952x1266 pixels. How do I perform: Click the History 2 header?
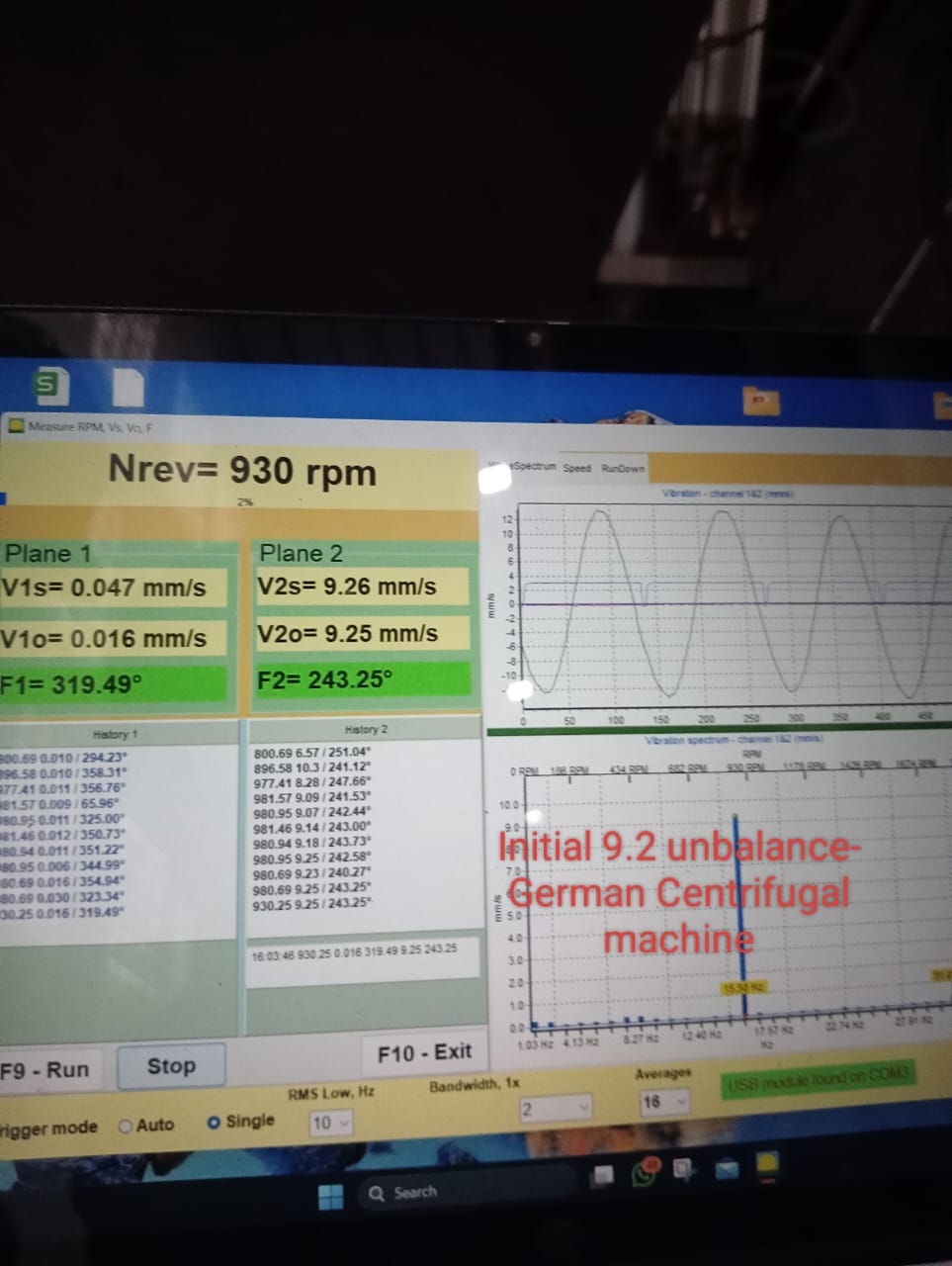pyautogui.click(x=366, y=729)
